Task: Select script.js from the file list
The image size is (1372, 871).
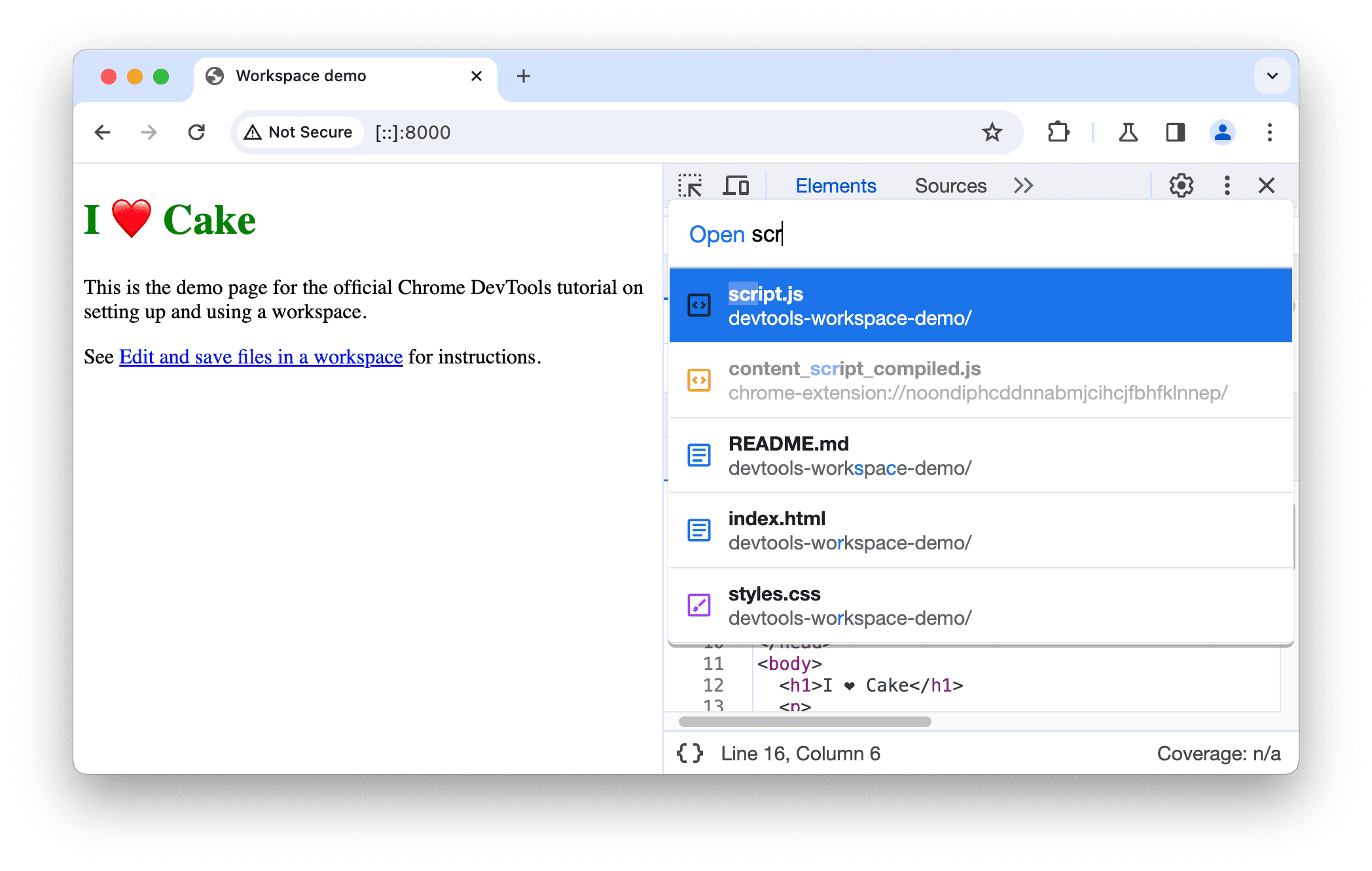Action: pos(983,305)
